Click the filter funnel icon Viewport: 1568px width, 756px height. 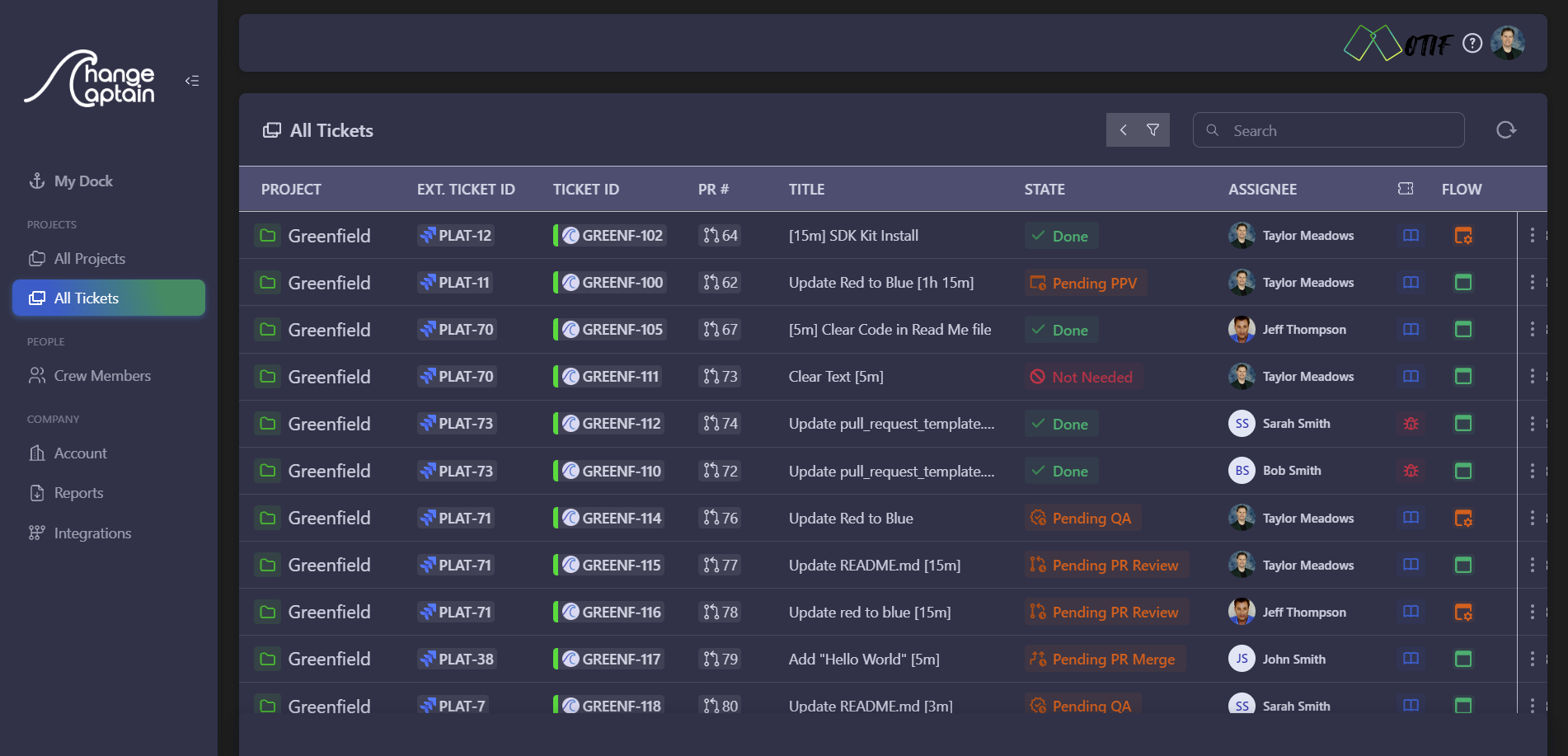pyautogui.click(x=1153, y=130)
